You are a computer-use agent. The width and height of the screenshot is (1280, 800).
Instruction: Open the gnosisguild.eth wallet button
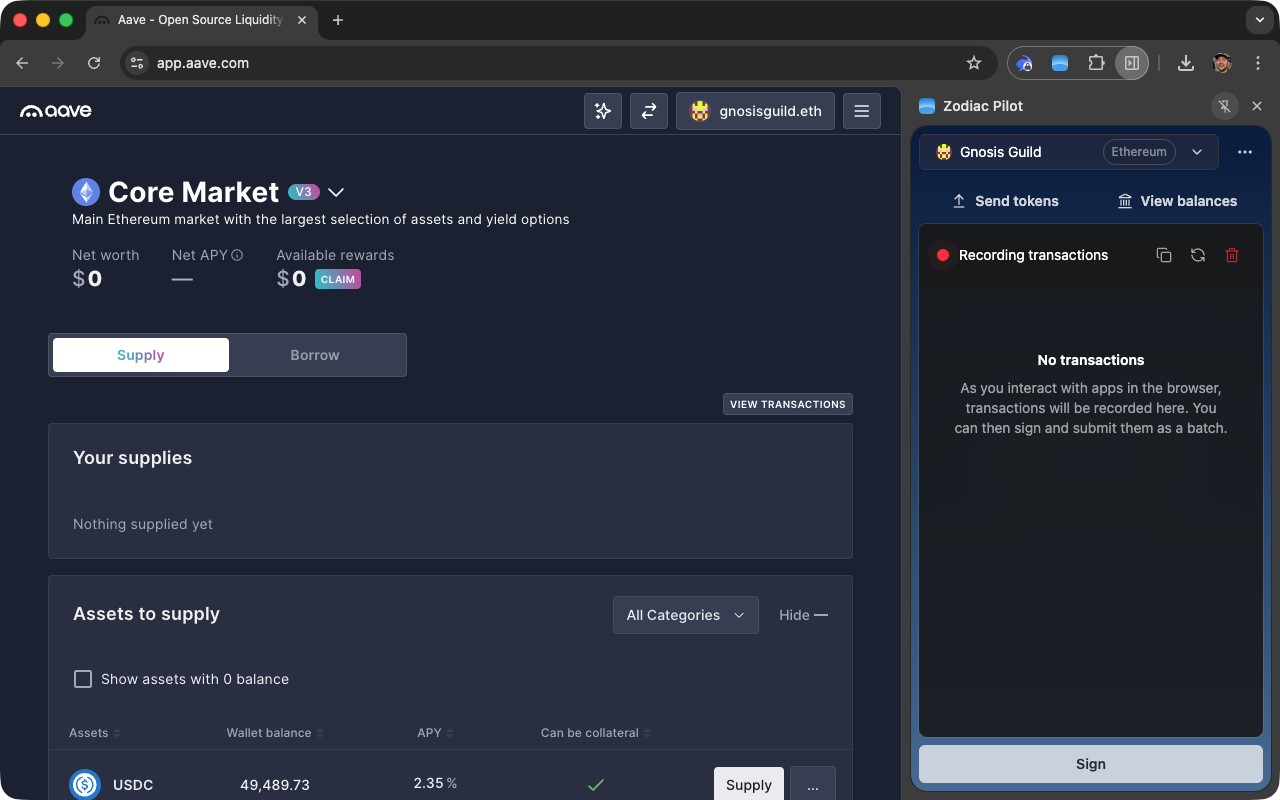point(756,111)
